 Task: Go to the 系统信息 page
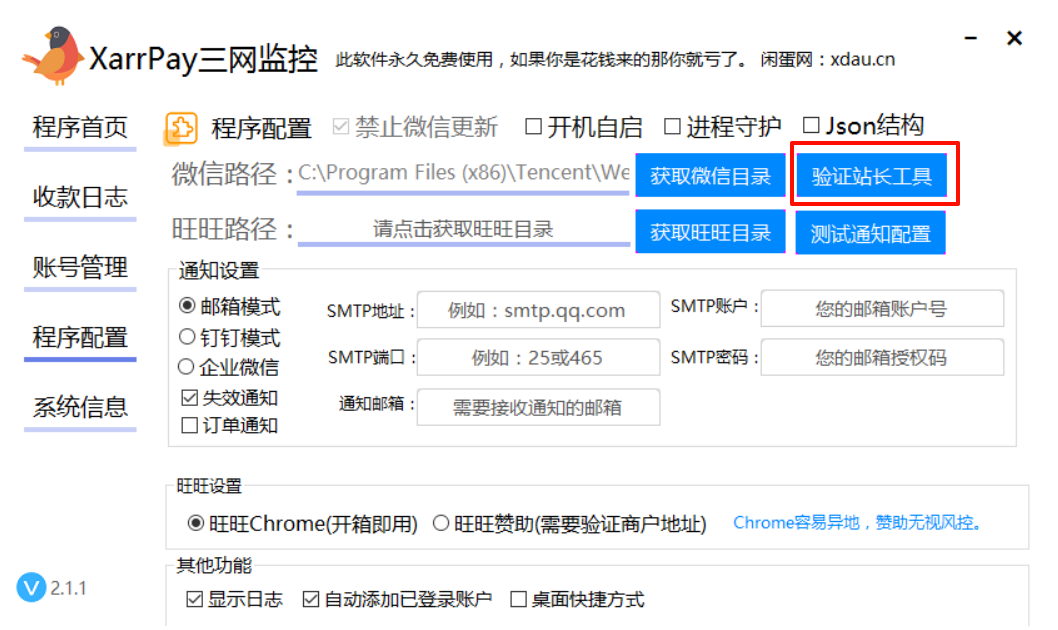click(x=78, y=408)
